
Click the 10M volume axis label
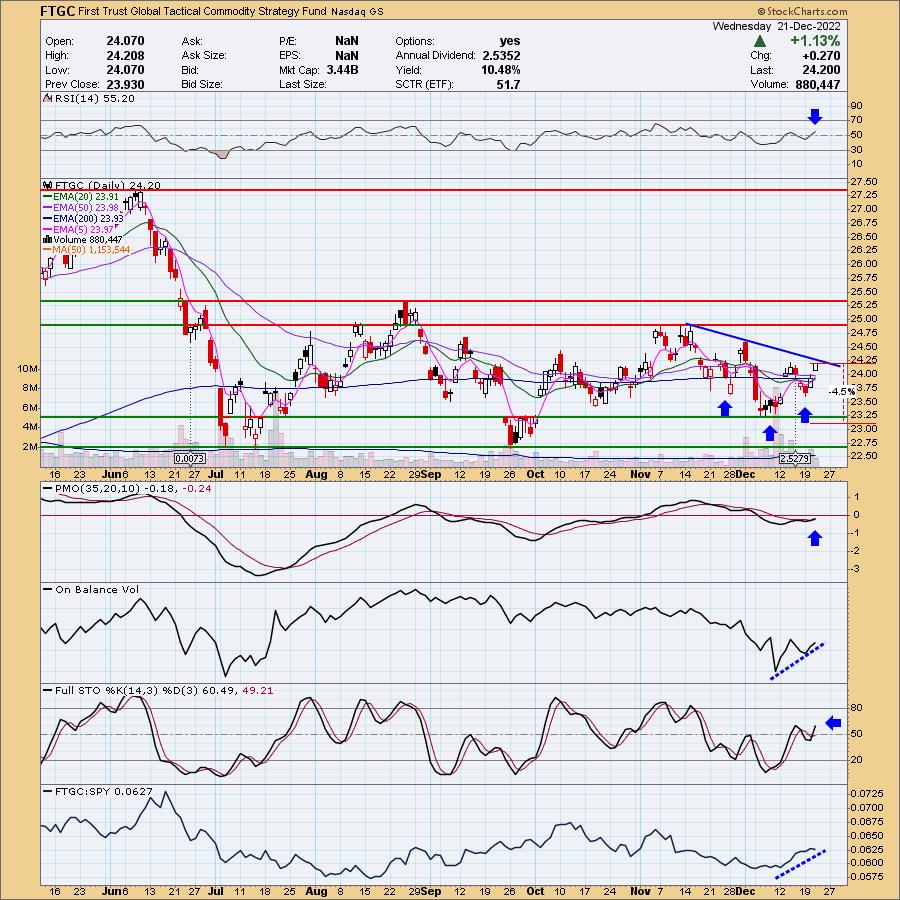(28, 368)
